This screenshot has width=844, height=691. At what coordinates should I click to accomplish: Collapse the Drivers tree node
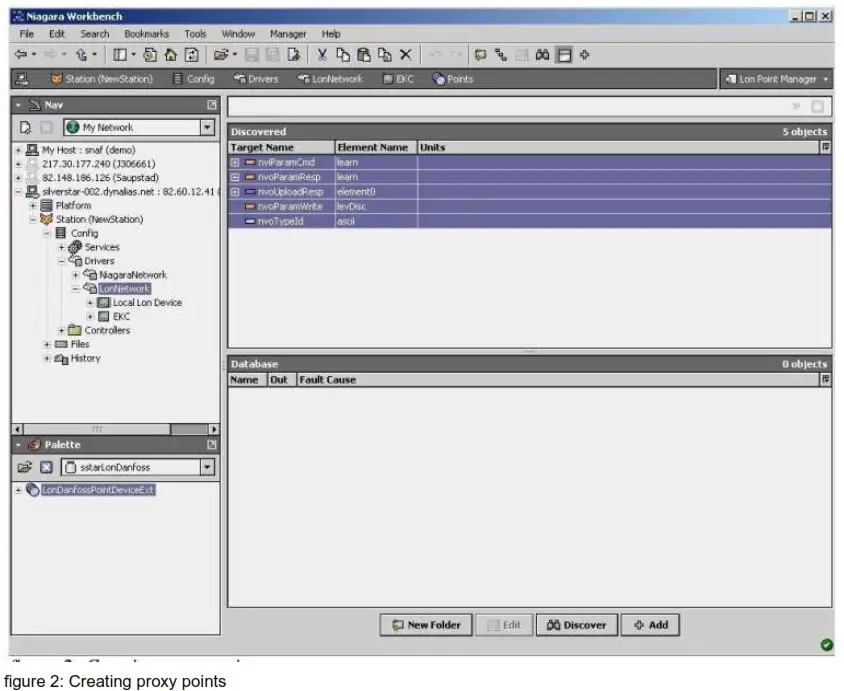click(x=61, y=261)
